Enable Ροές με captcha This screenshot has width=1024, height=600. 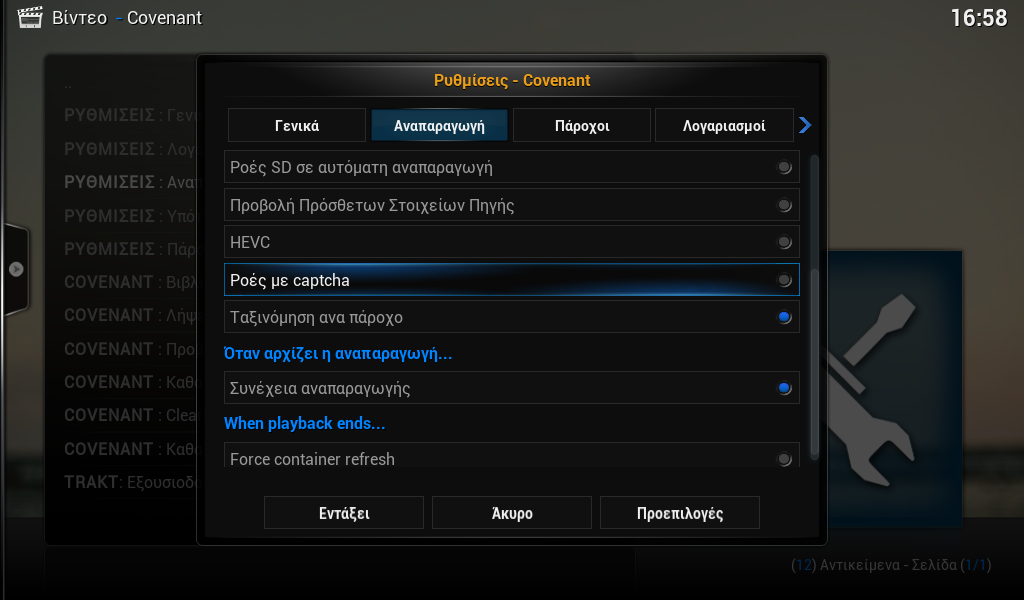point(511,280)
